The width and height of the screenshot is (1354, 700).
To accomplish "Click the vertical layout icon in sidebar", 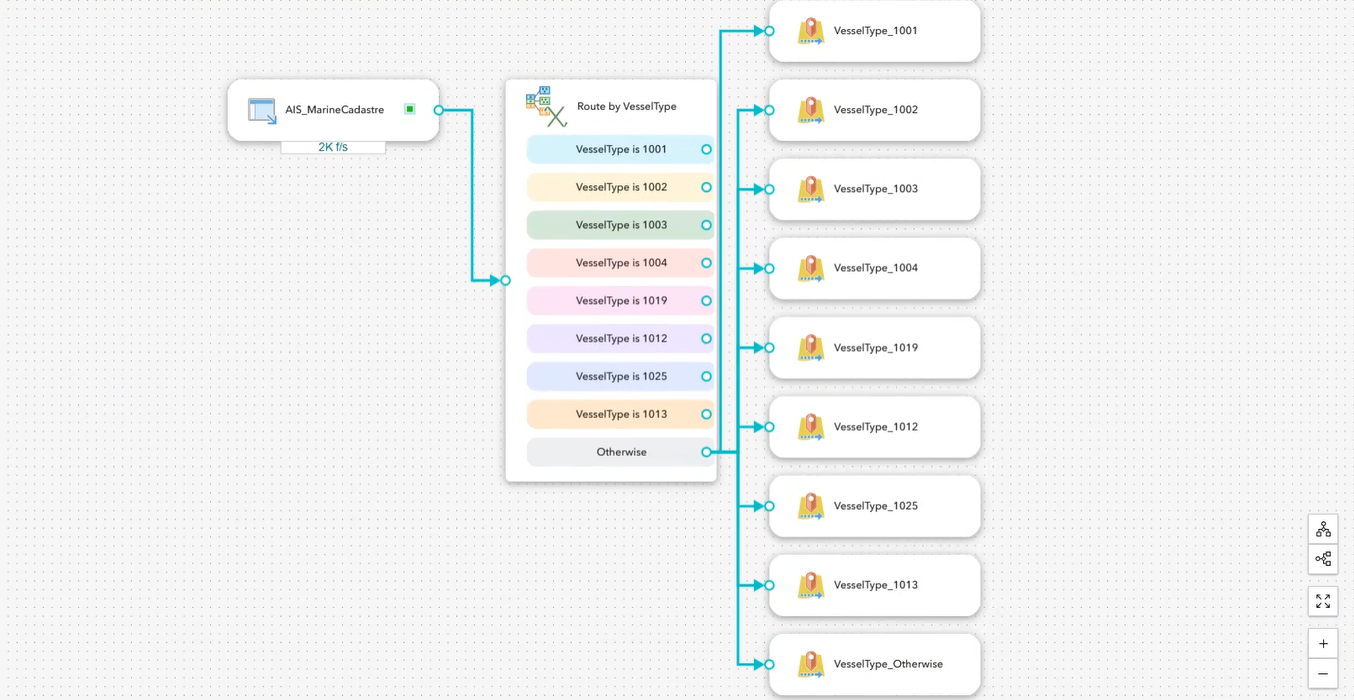I will (x=1323, y=528).
